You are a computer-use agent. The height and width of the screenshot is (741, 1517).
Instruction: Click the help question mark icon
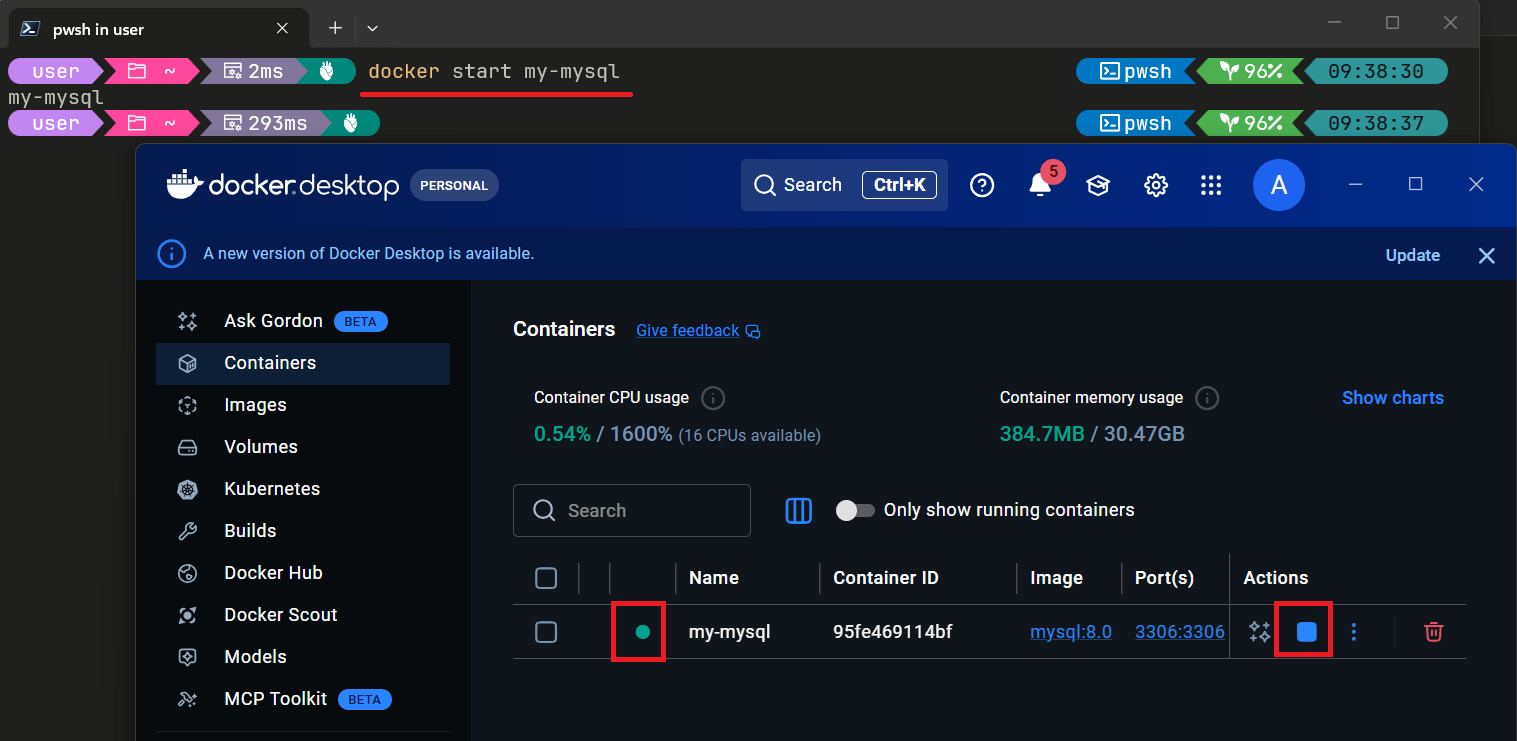(983, 185)
